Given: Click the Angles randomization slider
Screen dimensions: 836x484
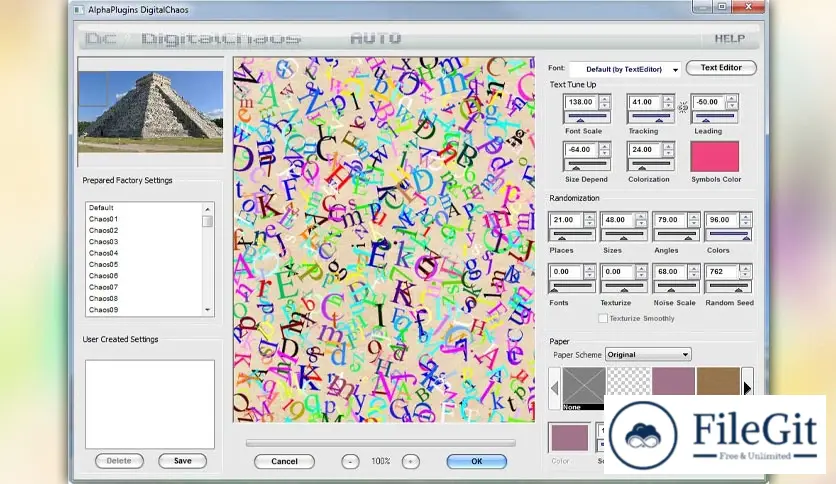Looking at the screenshot, I should (676, 236).
